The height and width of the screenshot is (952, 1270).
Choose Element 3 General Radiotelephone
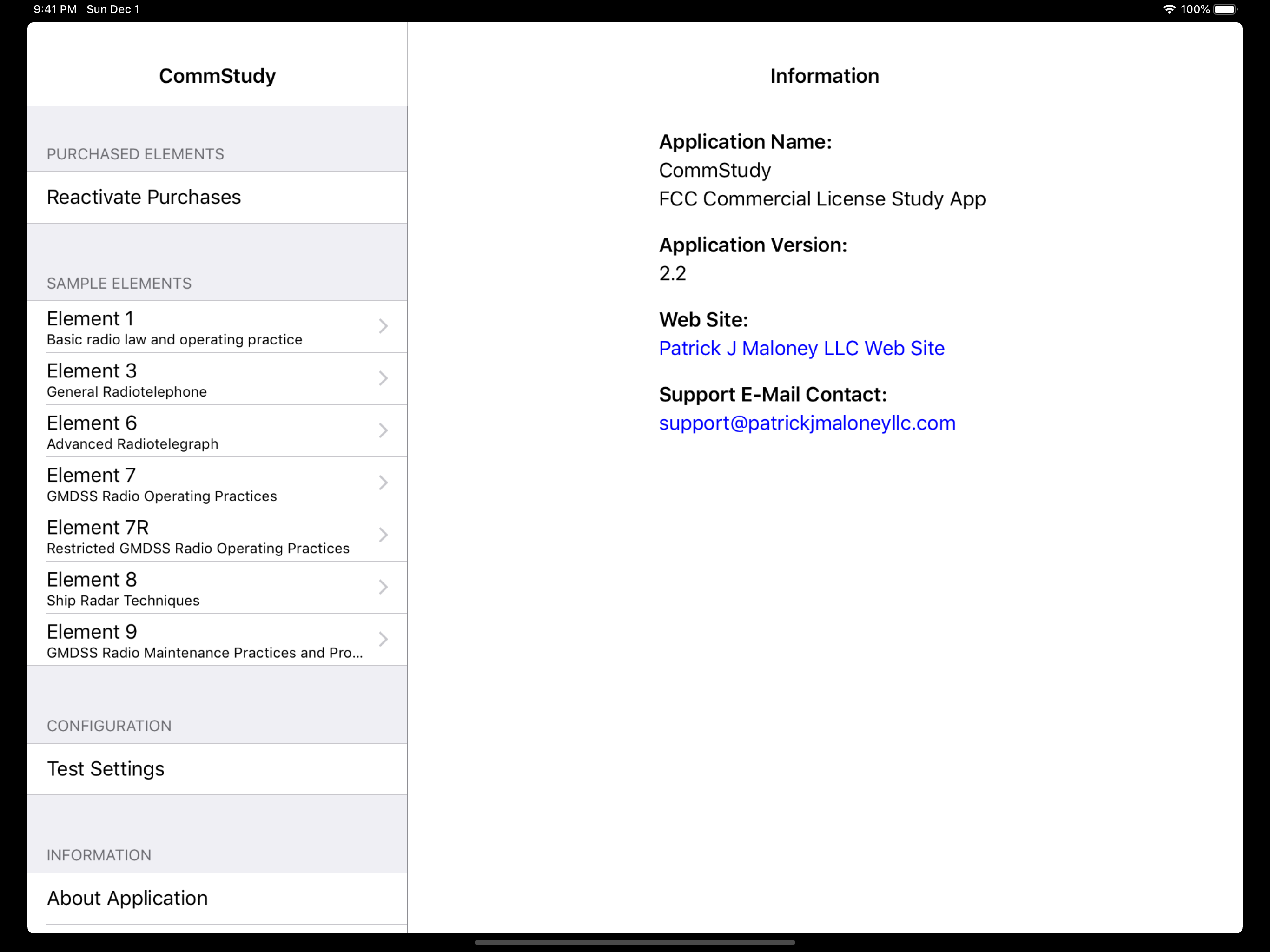pos(127,379)
